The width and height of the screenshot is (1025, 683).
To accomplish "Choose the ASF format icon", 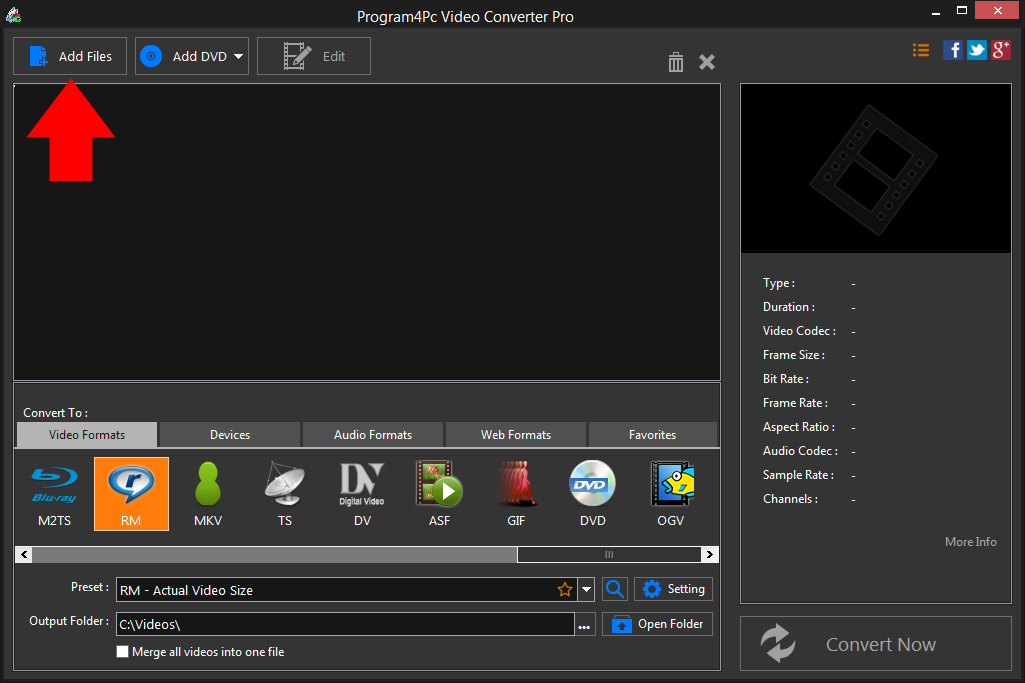I will pyautogui.click(x=439, y=493).
